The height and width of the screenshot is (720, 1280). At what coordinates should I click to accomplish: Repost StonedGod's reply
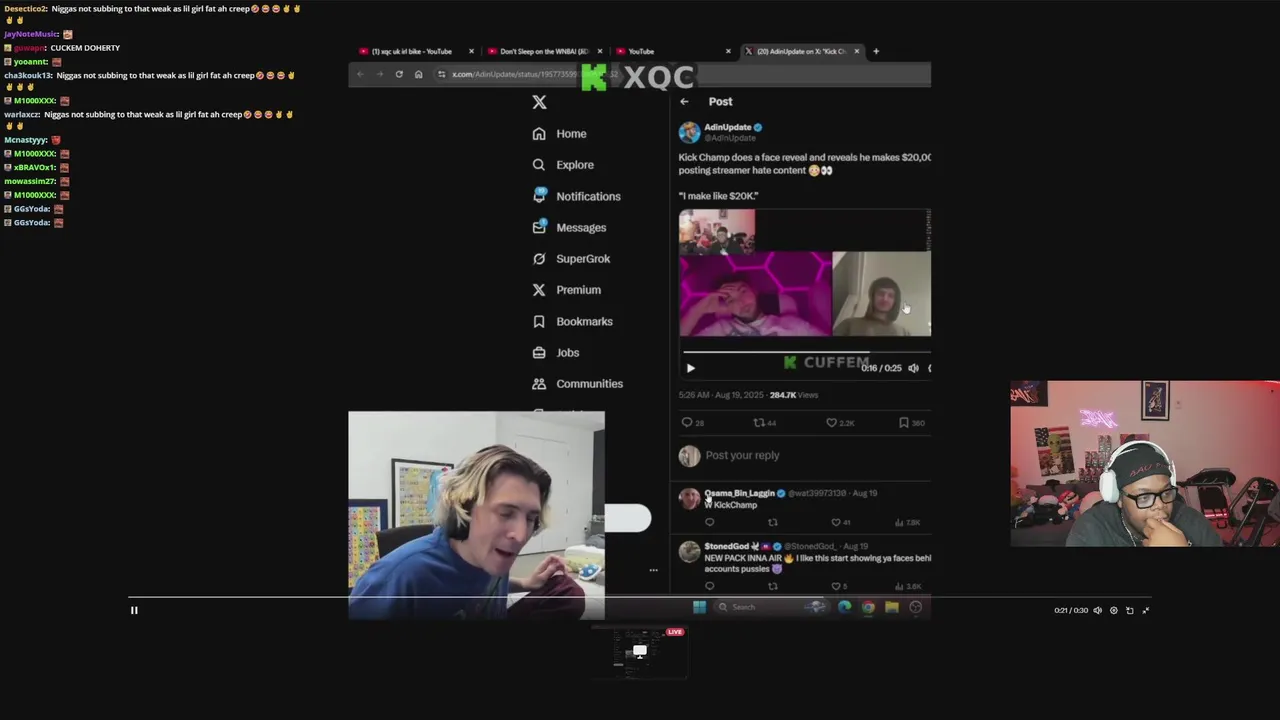pos(772,586)
